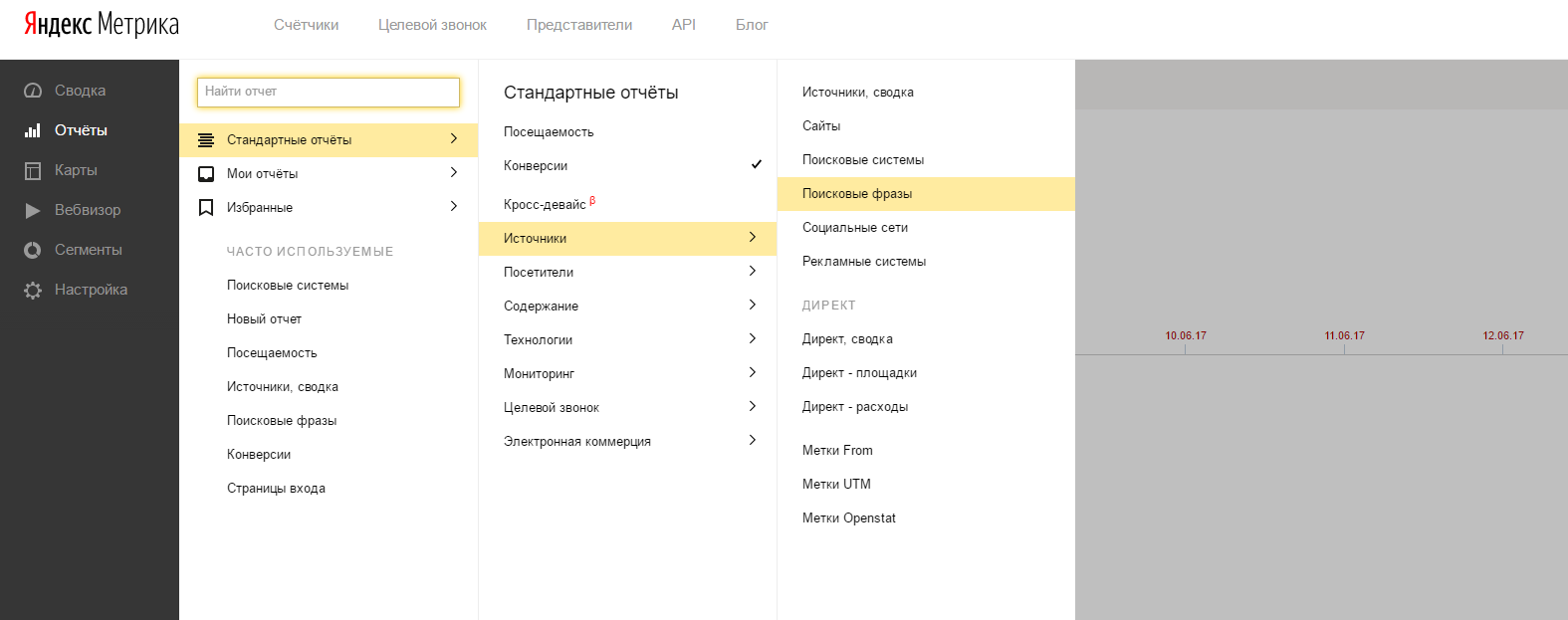The height and width of the screenshot is (620, 1568).
Task: Open the Директ - расходы report
Action: point(855,407)
